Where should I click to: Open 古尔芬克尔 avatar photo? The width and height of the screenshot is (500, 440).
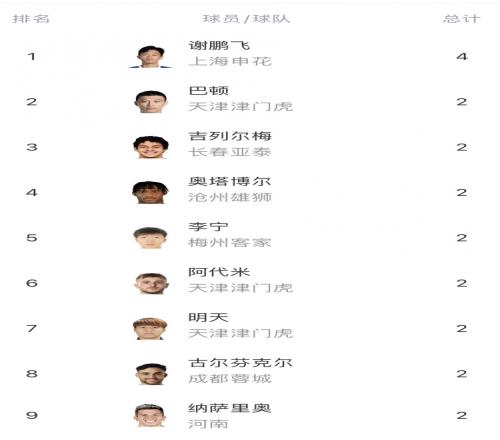pos(151,374)
